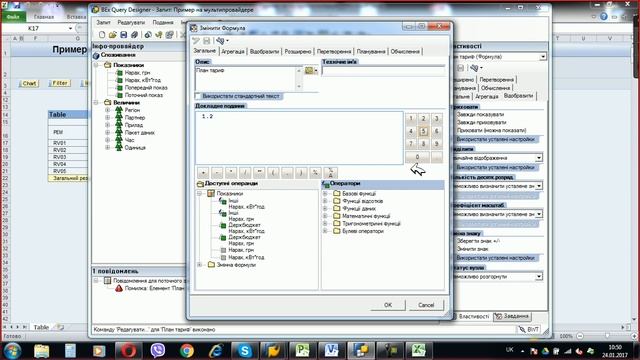
Task: Expand Функції даних operators folder
Action: [x=325, y=209]
